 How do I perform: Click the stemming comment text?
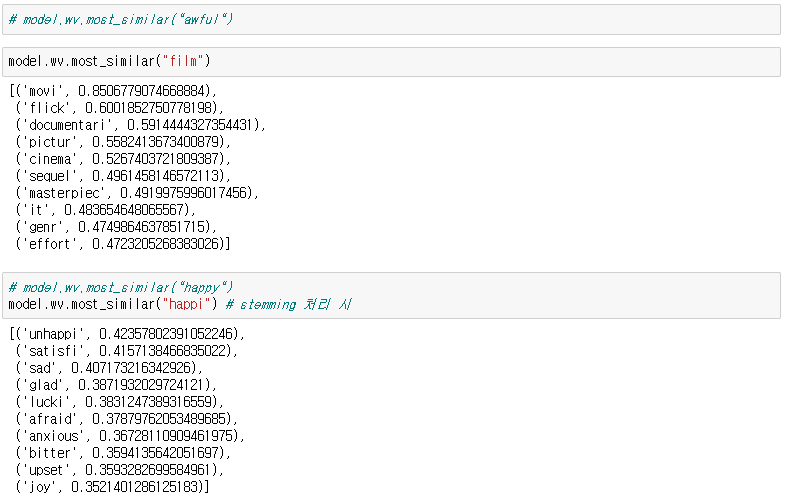(289, 305)
